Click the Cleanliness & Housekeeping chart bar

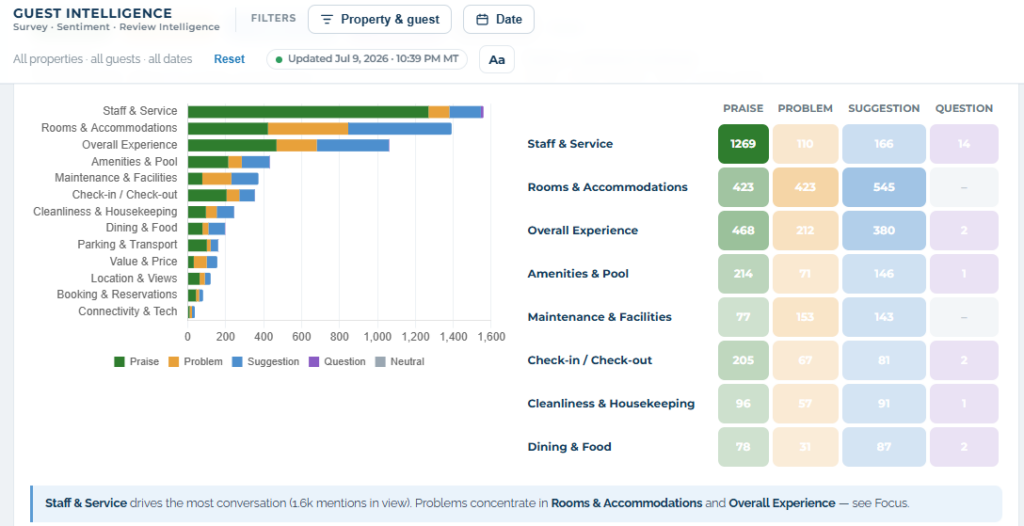click(211, 212)
